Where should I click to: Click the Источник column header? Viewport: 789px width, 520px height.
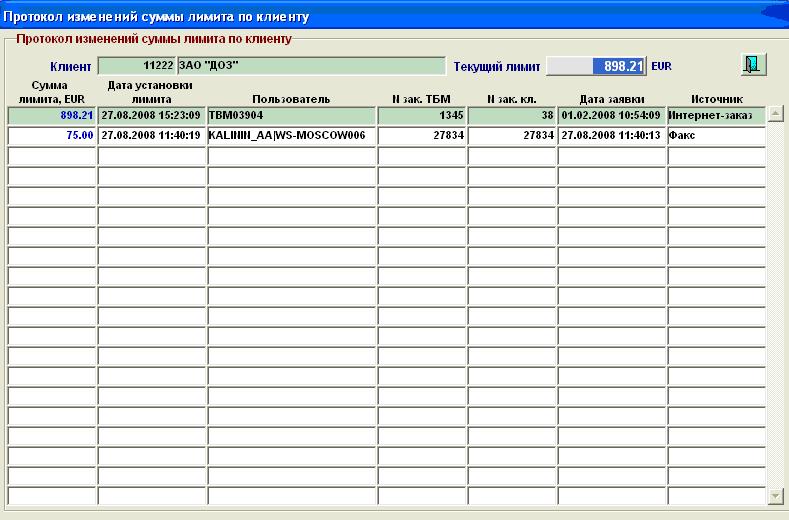pos(717,99)
